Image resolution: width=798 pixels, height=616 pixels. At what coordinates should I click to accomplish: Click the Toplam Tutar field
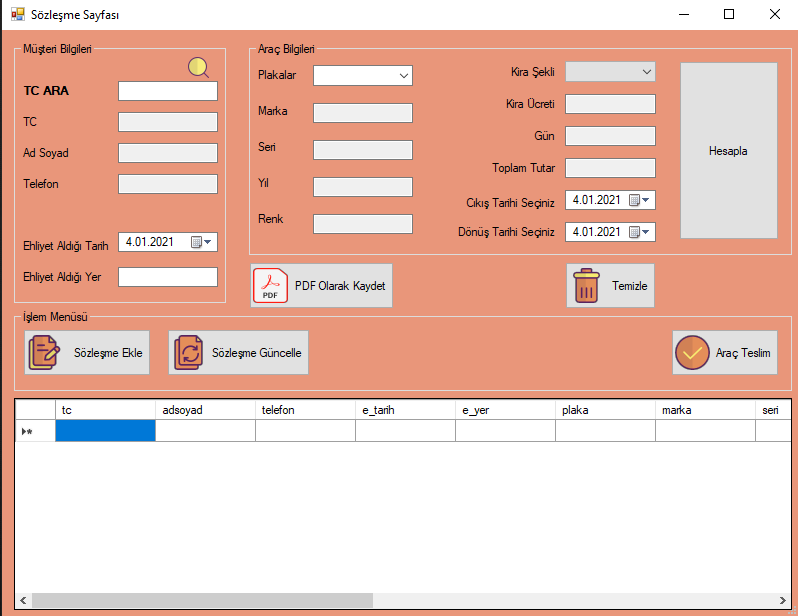[610, 168]
